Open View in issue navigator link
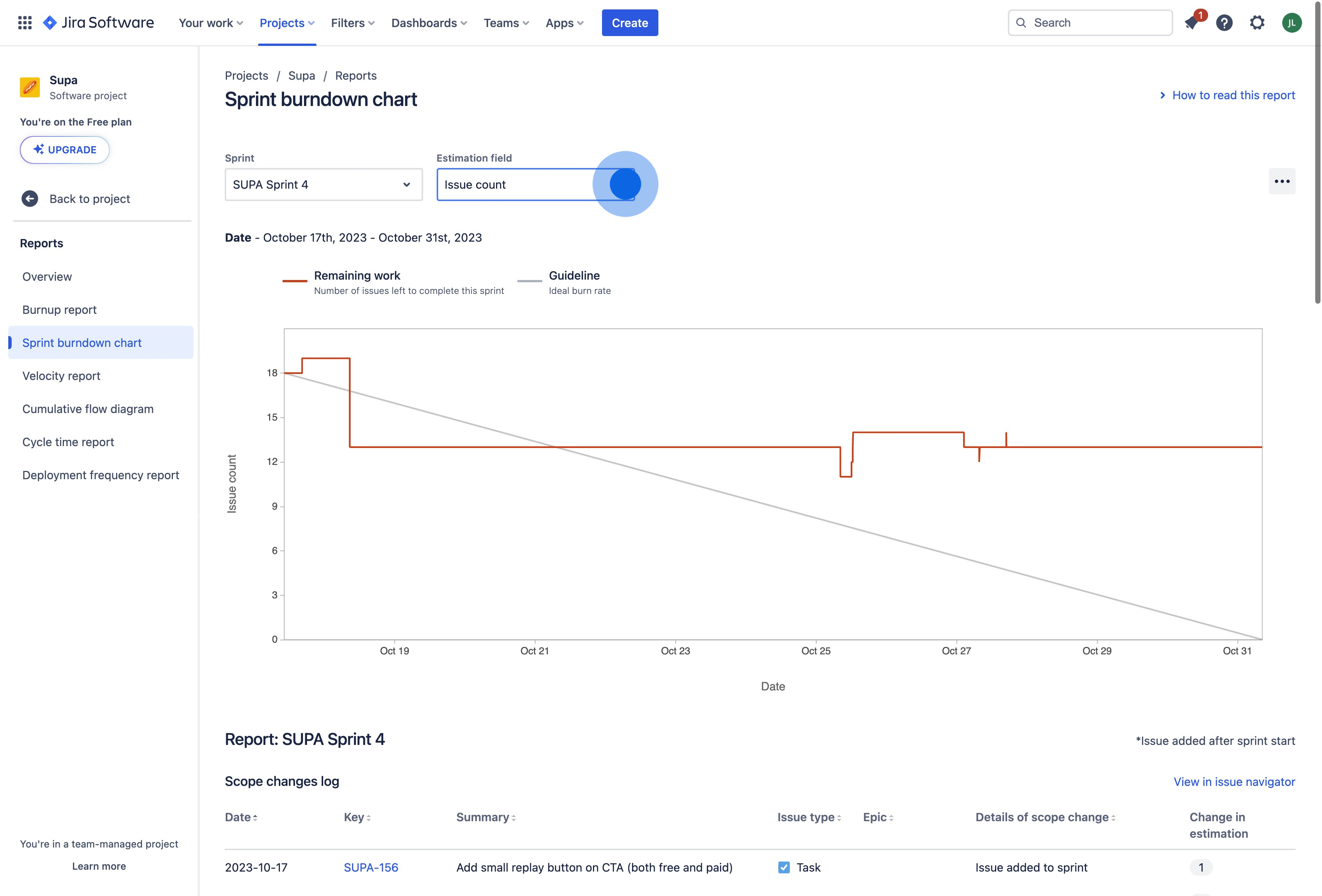Screen dimensions: 1322x896 (1234, 781)
